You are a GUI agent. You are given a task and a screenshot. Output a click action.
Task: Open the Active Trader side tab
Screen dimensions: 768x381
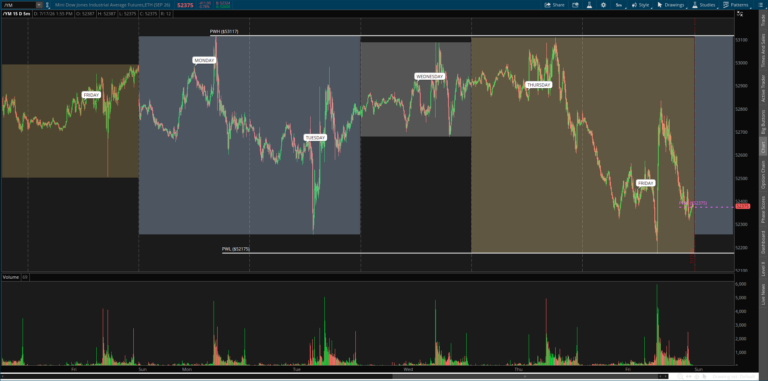click(762, 89)
